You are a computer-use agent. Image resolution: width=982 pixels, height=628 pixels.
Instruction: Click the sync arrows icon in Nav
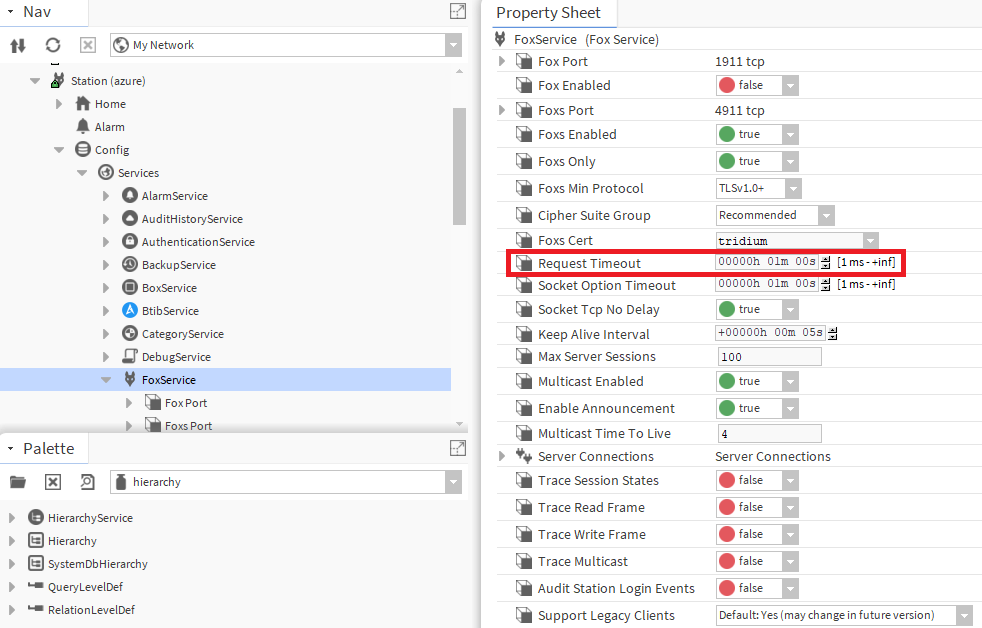17,45
